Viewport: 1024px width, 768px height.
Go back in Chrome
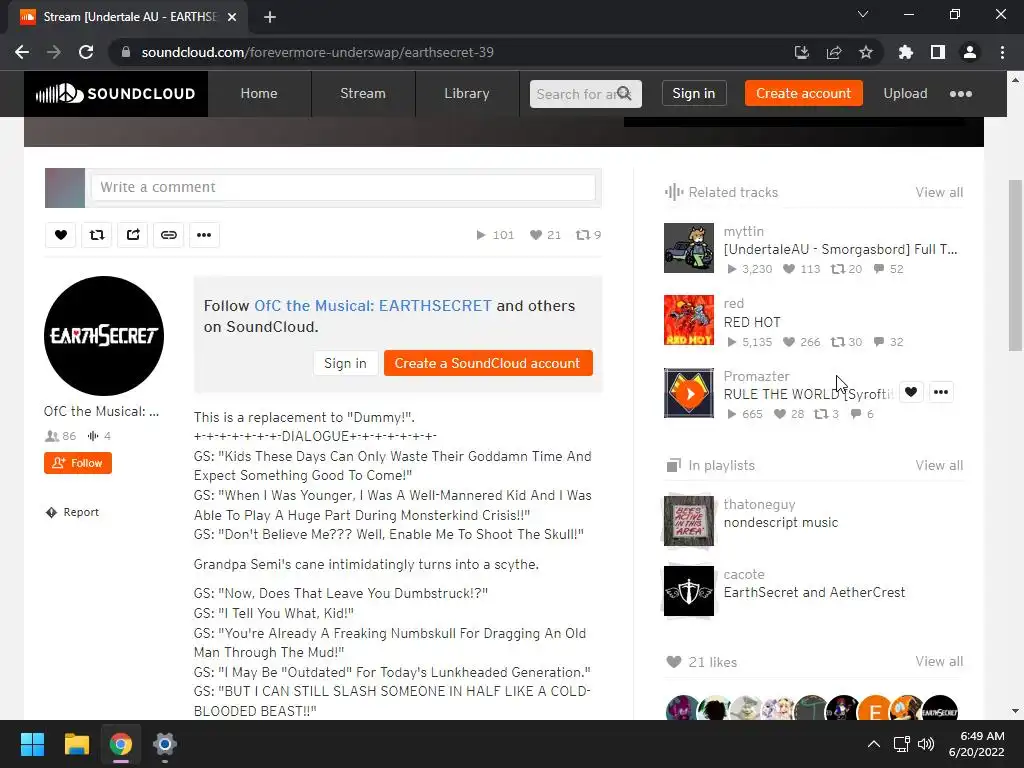tap(22, 52)
